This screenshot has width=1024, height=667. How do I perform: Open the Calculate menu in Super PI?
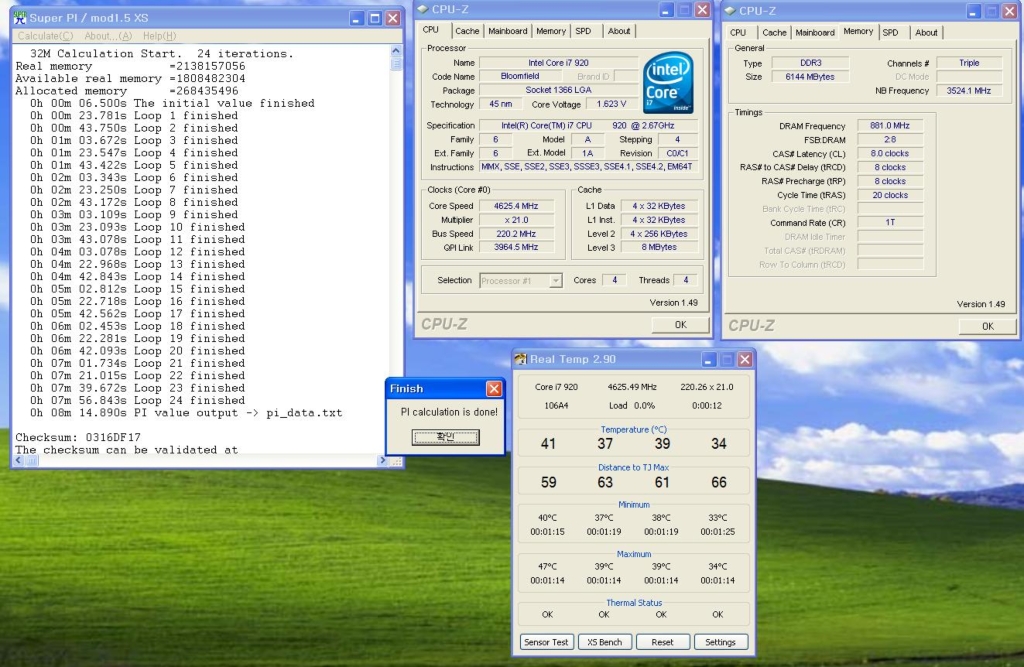click(45, 36)
